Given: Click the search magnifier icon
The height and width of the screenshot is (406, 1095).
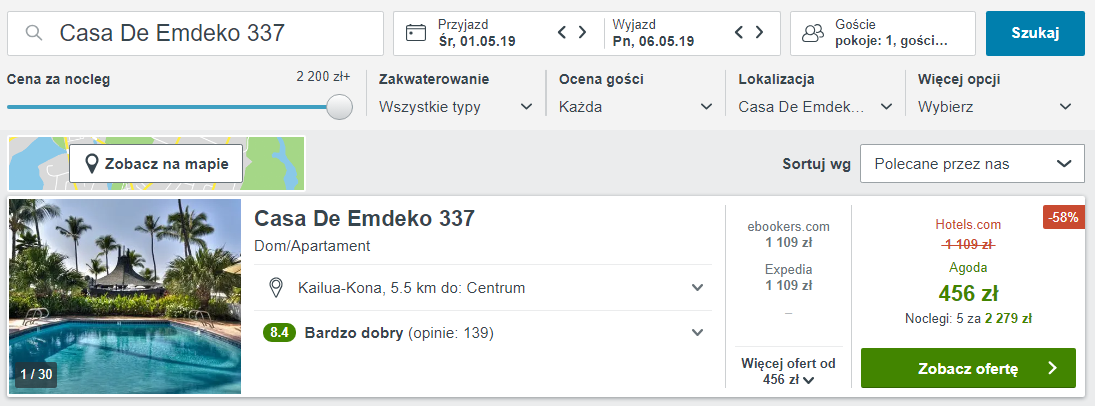Looking at the screenshot, I should click(x=34, y=33).
